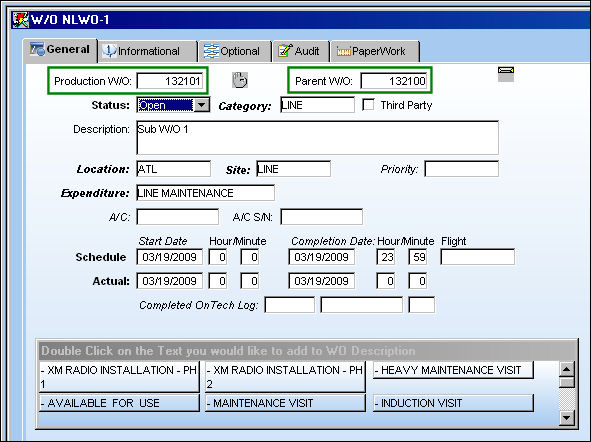
Task: Expand the Status dropdown arrow
Action: (x=202, y=105)
